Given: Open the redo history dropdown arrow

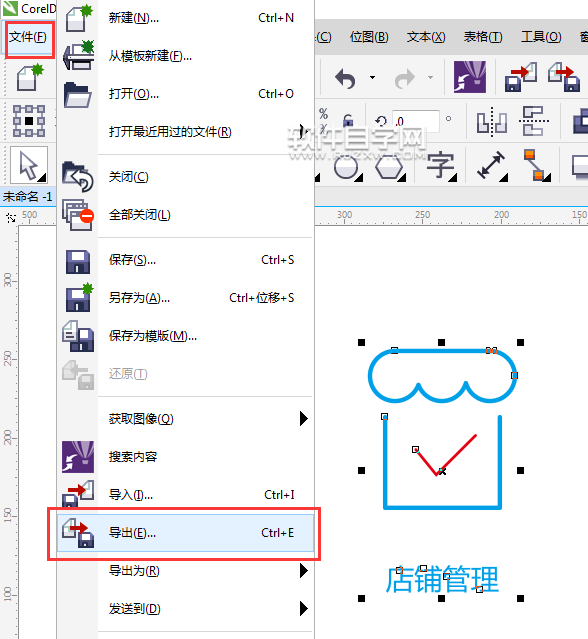Looking at the screenshot, I should click(430, 77).
